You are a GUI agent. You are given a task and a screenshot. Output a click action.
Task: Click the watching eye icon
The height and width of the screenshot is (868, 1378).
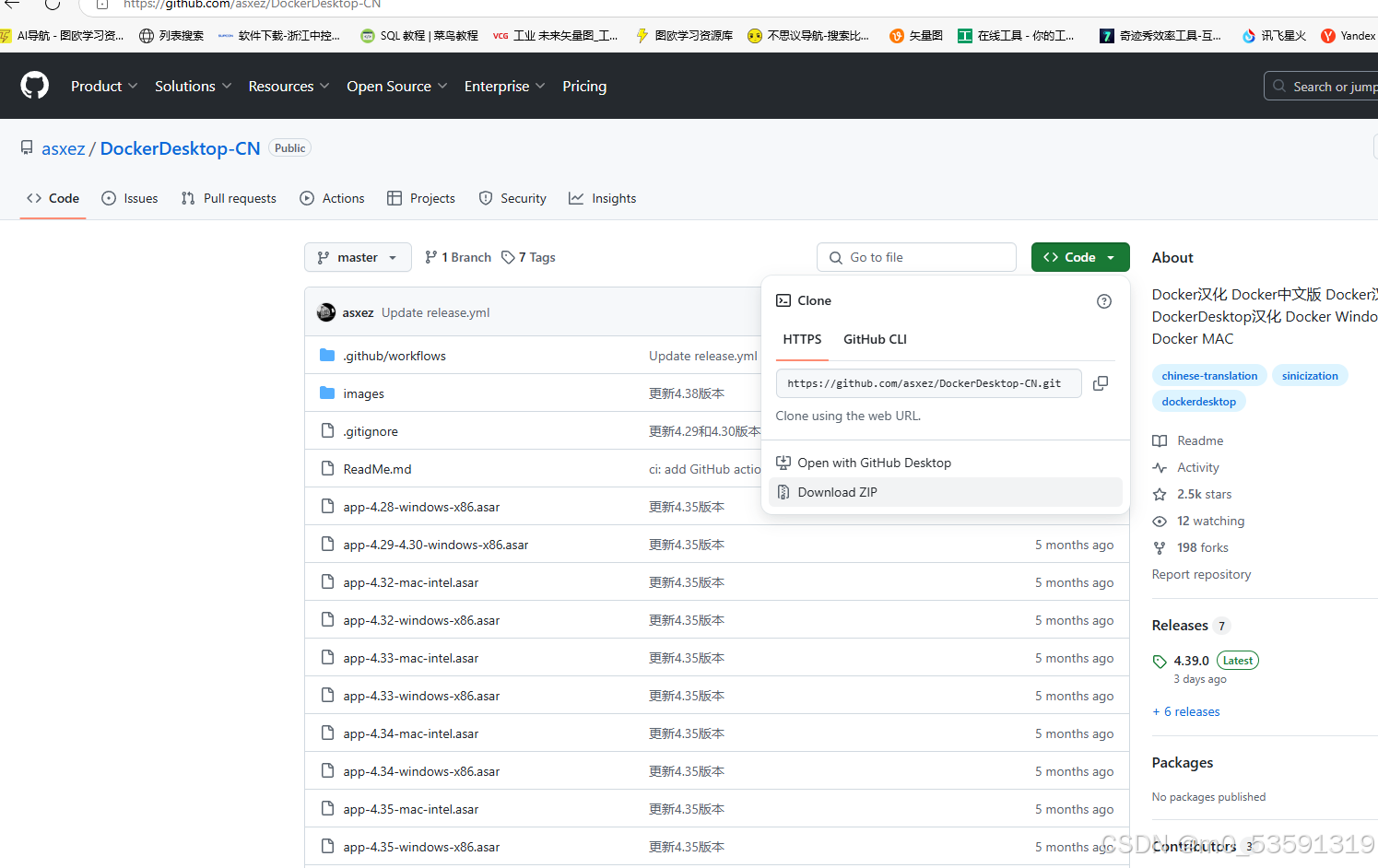pos(1160,522)
